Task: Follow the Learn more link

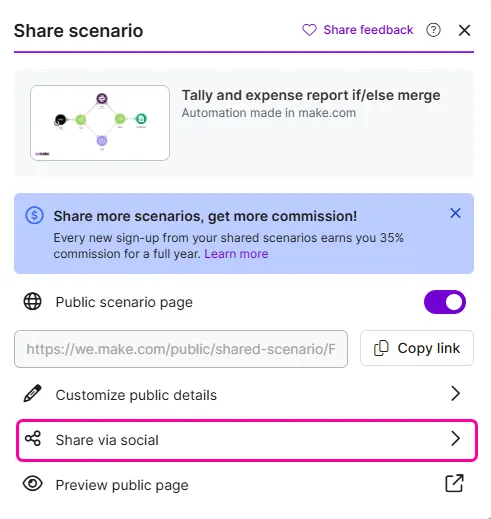Action: (x=236, y=254)
